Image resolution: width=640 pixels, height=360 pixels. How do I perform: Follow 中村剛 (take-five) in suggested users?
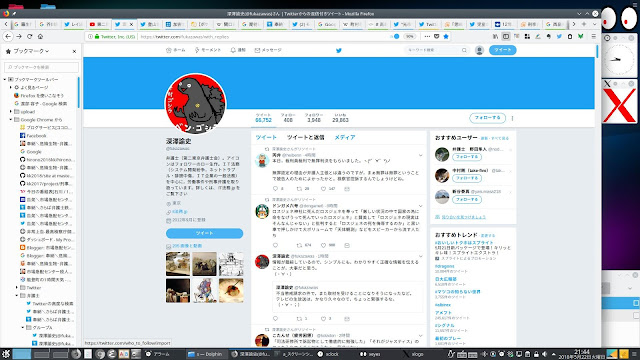467,178
